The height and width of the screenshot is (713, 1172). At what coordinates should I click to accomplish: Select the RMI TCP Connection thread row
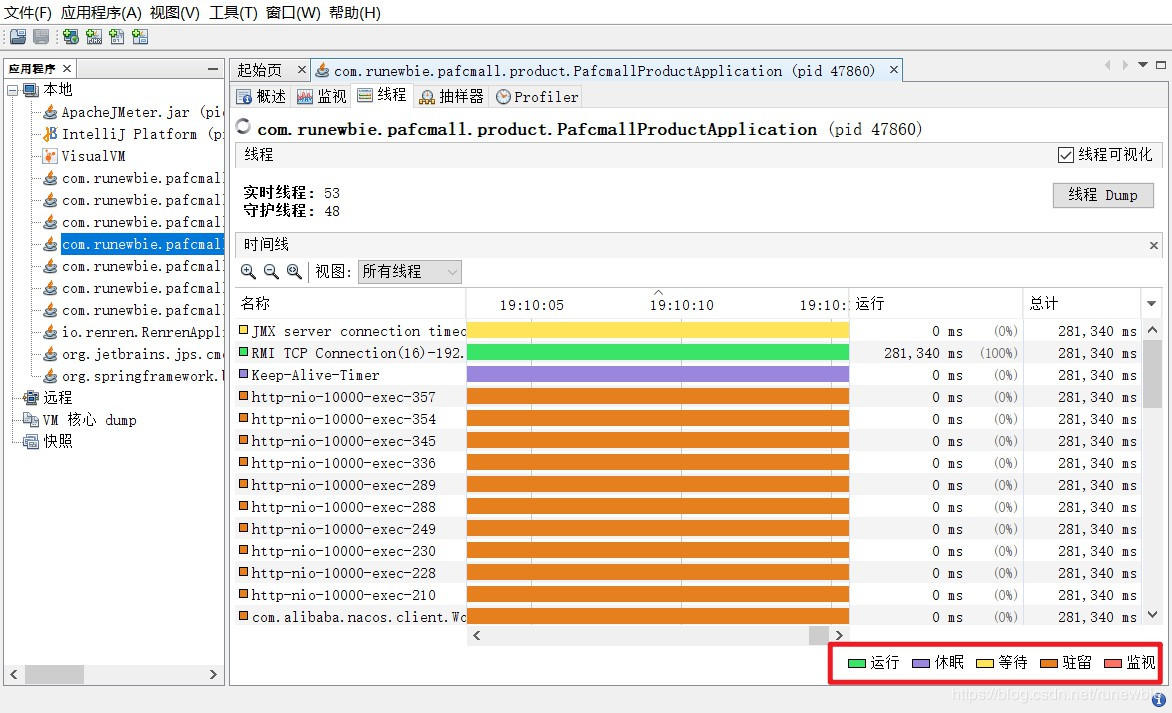(688, 353)
